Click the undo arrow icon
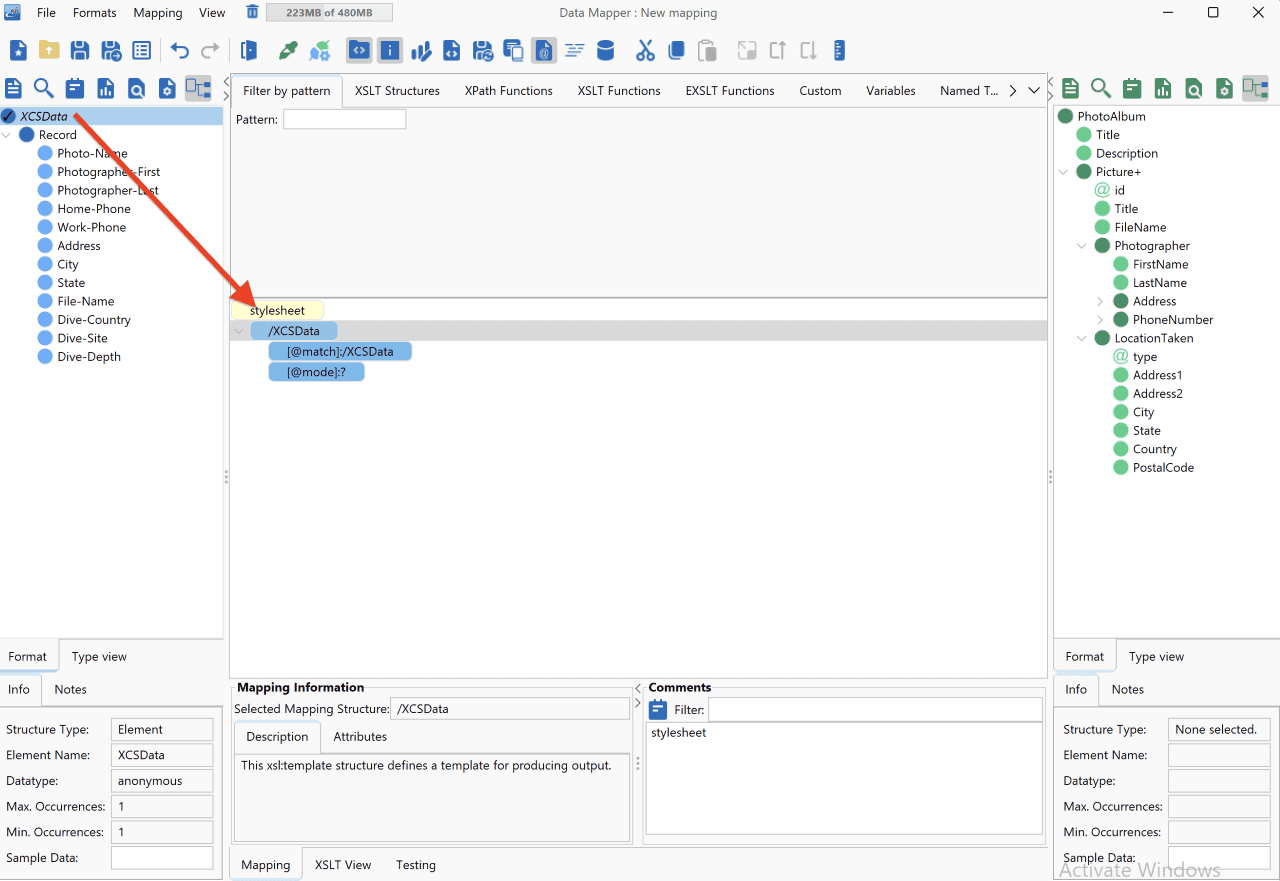The image size is (1280, 881). click(180, 50)
